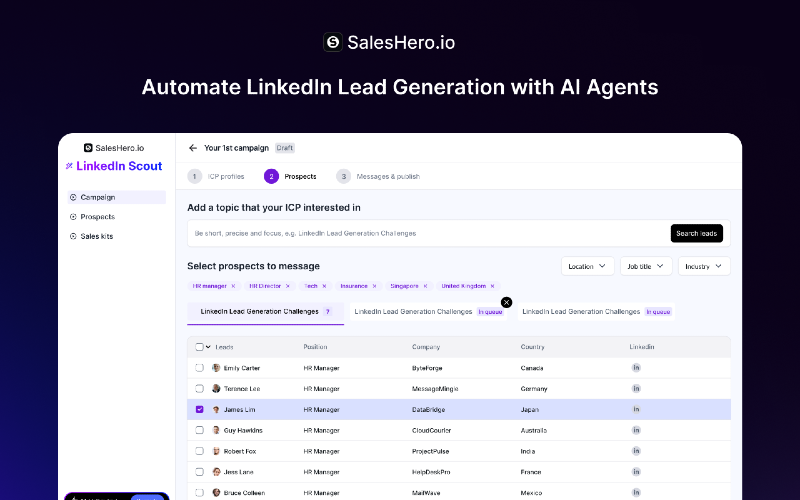Click the country cell France
Screen dimensions: 800x500
click(x=531, y=472)
